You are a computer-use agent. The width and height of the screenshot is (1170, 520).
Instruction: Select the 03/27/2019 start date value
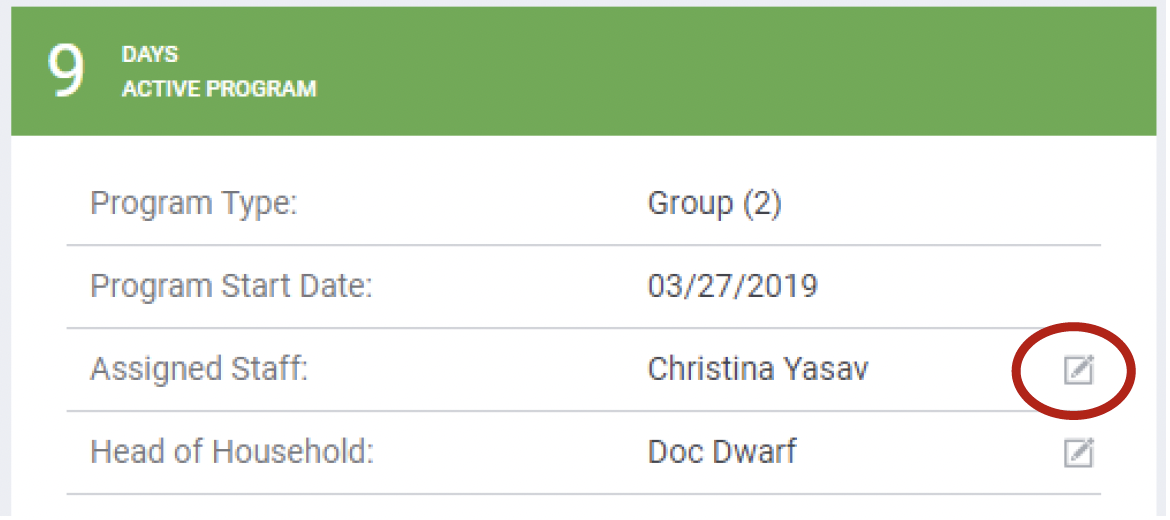click(x=732, y=287)
